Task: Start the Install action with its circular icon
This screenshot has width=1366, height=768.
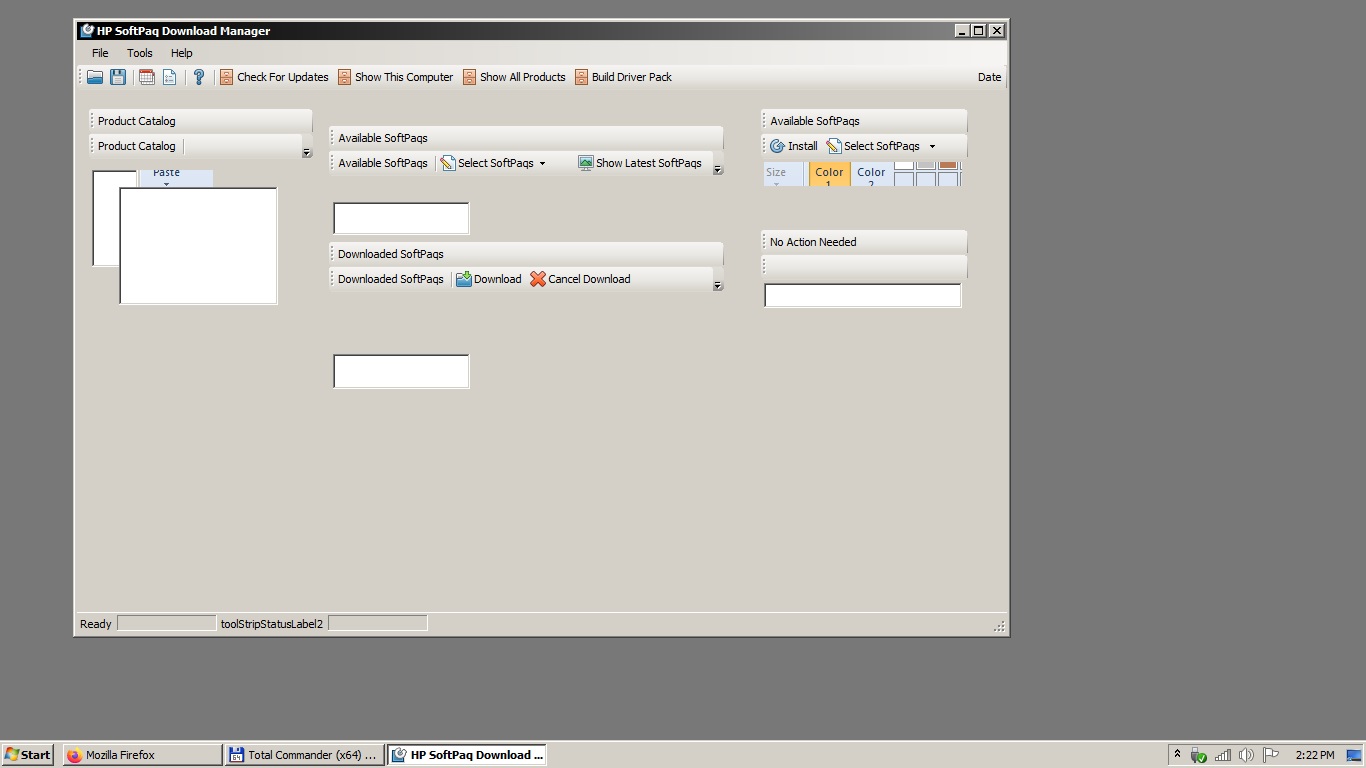Action: pos(778,146)
